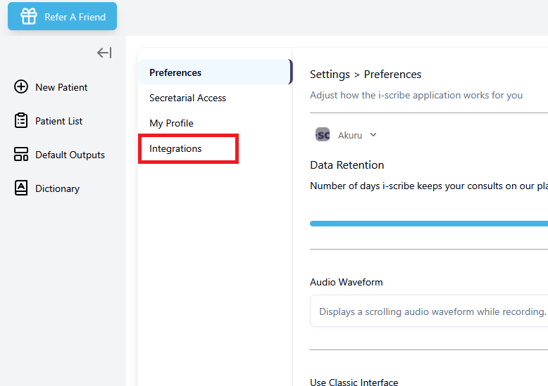Click the Refer A Friend button

pos(62,16)
